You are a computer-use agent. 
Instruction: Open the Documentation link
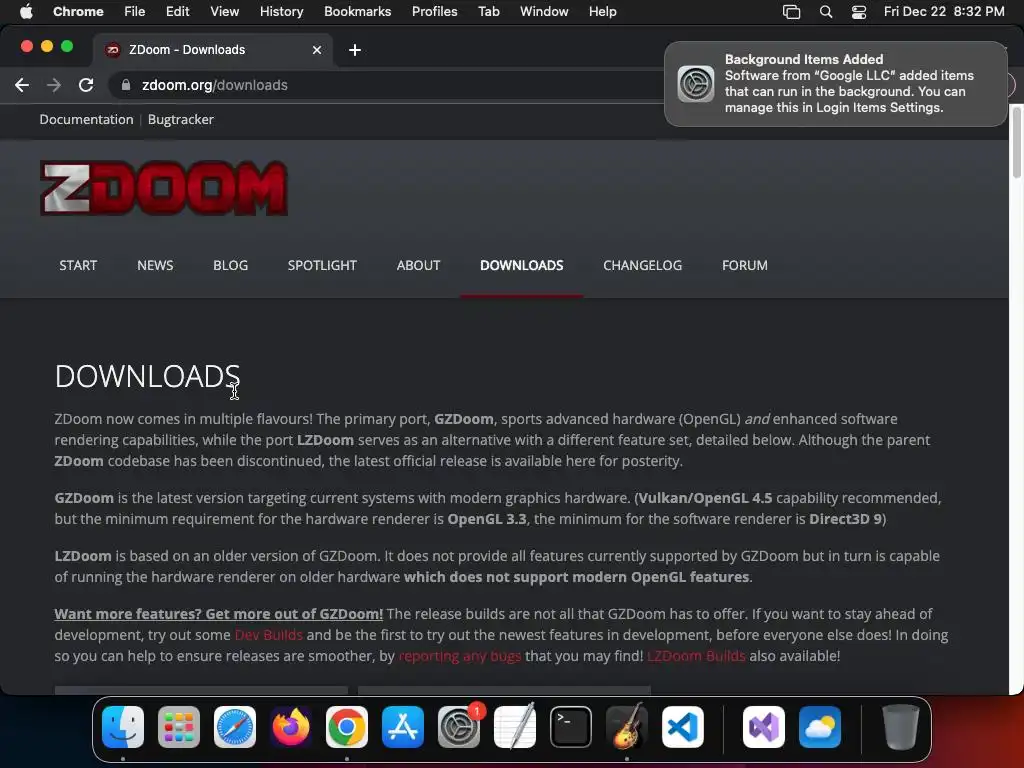click(86, 120)
